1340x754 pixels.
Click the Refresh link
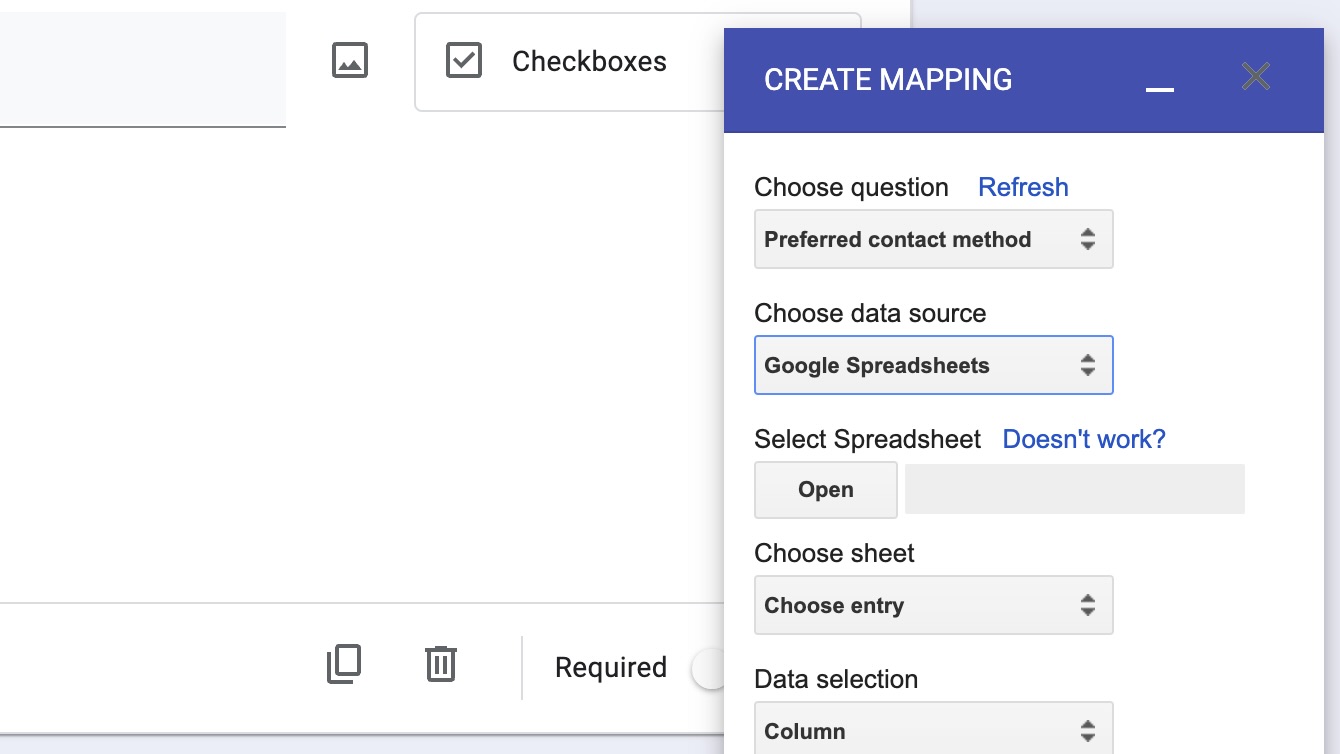[1023, 188]
